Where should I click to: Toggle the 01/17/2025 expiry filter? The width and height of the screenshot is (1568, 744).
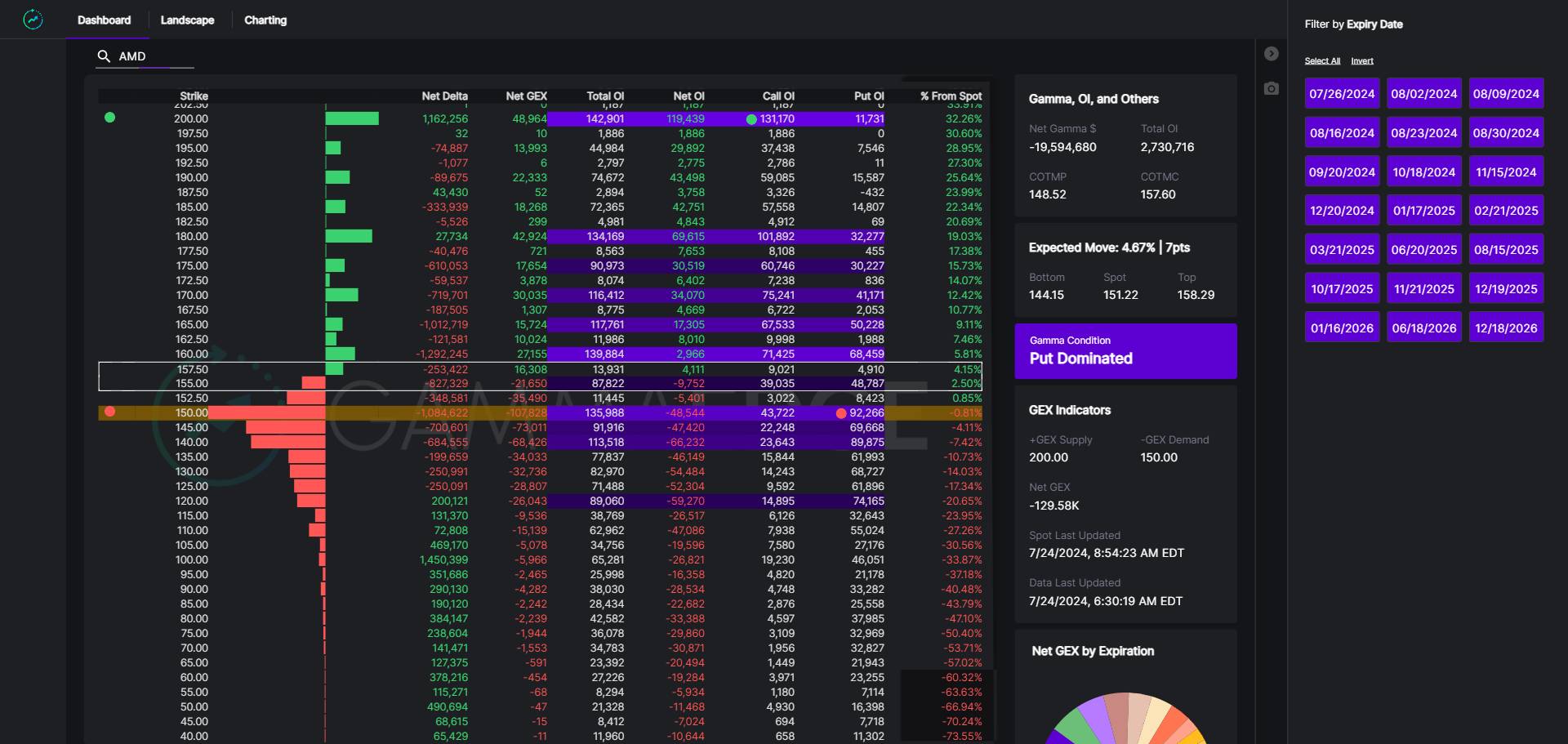click(x=1423, y=211)
